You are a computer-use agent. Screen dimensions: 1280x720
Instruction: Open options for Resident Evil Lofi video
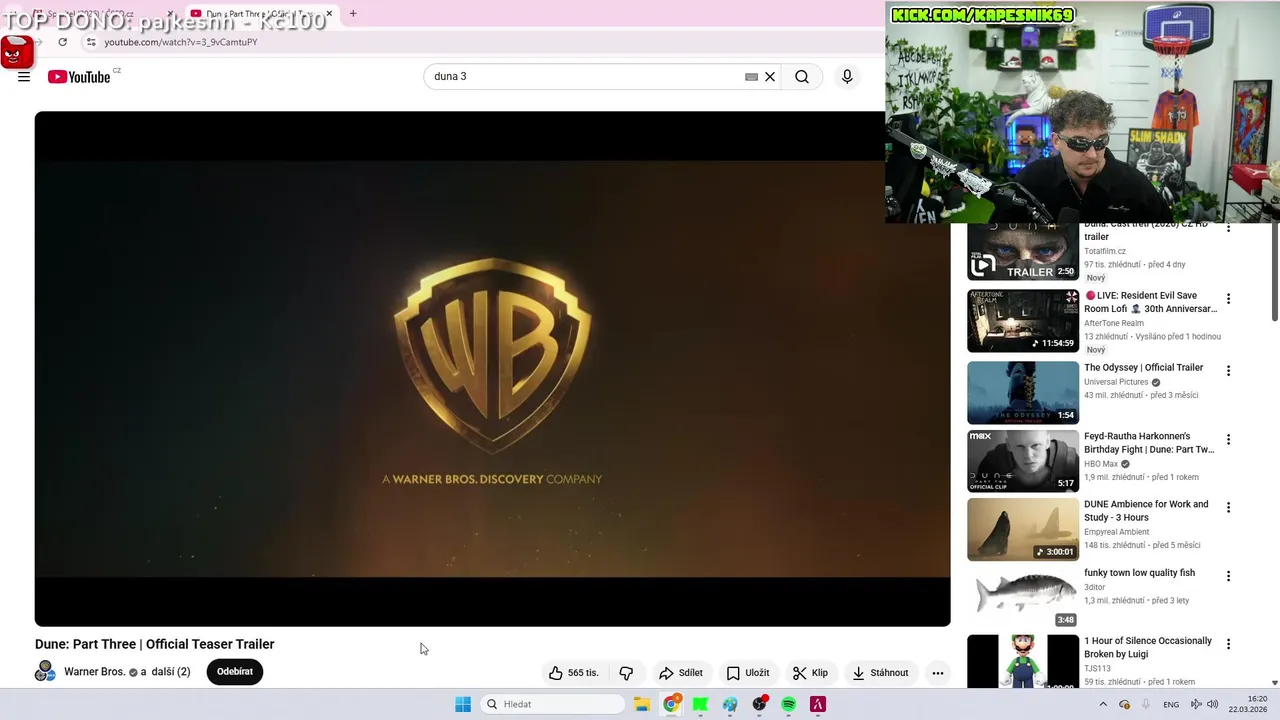1228,299
